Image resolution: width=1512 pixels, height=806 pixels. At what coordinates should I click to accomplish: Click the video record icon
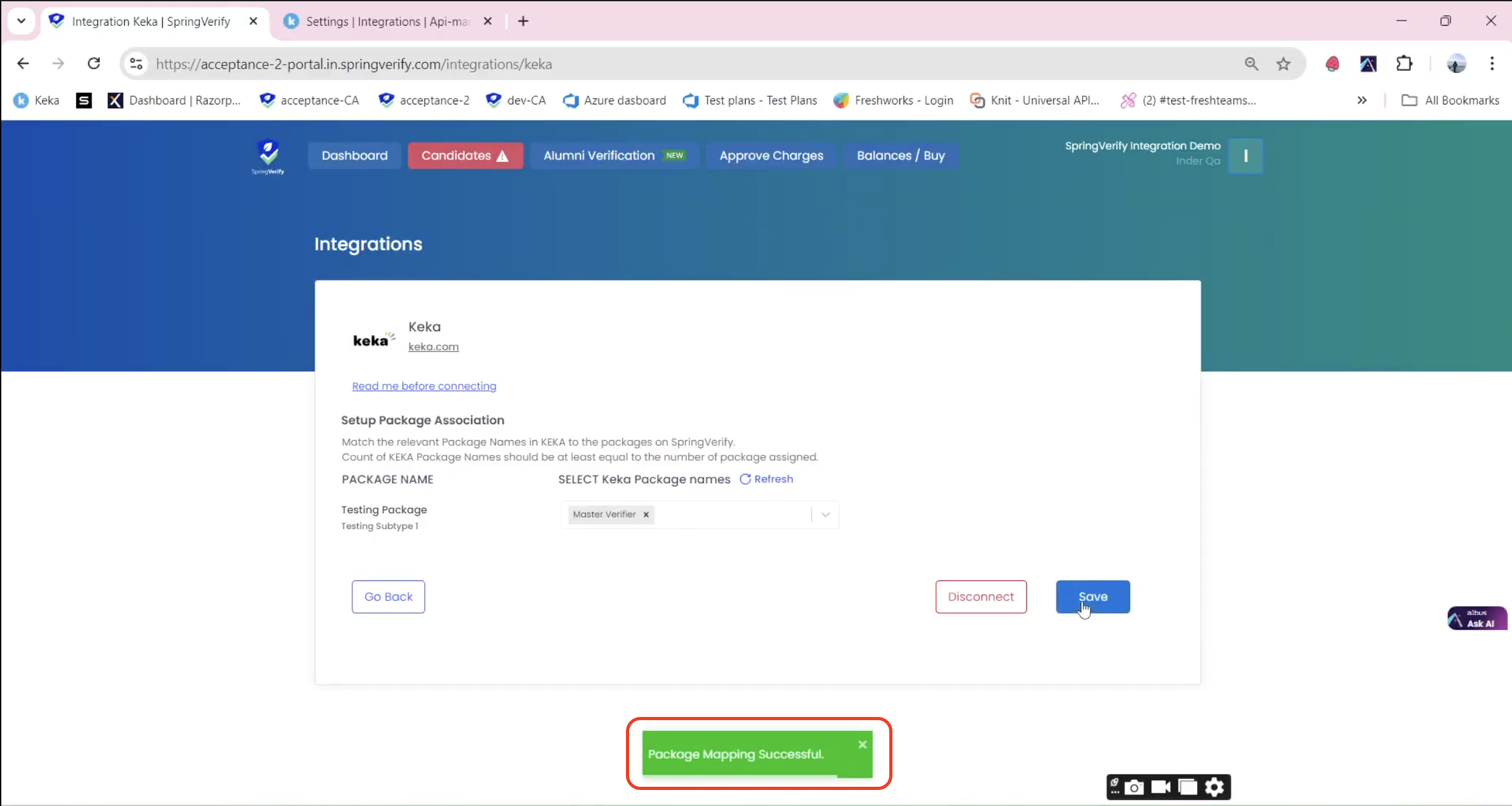(x=1160, y=787)
